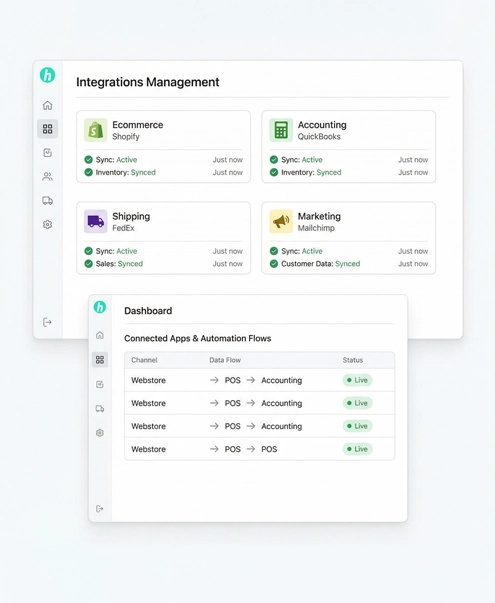The width and height of the screenshot is (495, 603).
Task: Click Mailchimp Customer Data check icon
Action: [x=274, y=264]
